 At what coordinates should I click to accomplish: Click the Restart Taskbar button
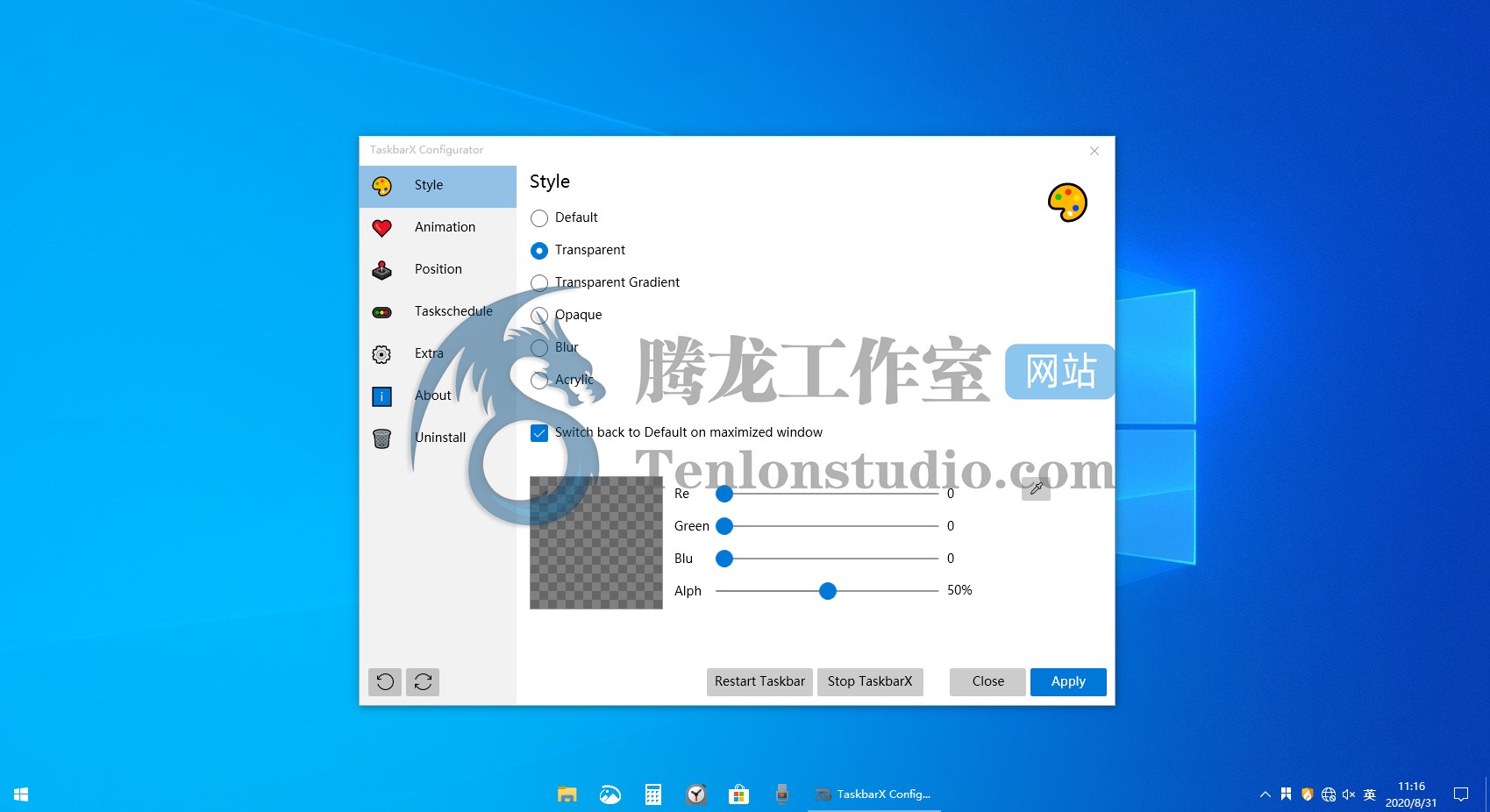tap(759, 682)
